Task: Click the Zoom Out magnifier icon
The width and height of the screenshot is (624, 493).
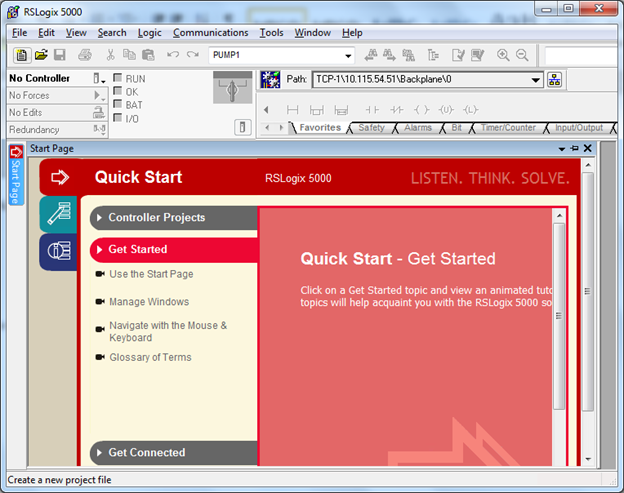Action: (x=522, y=55)
